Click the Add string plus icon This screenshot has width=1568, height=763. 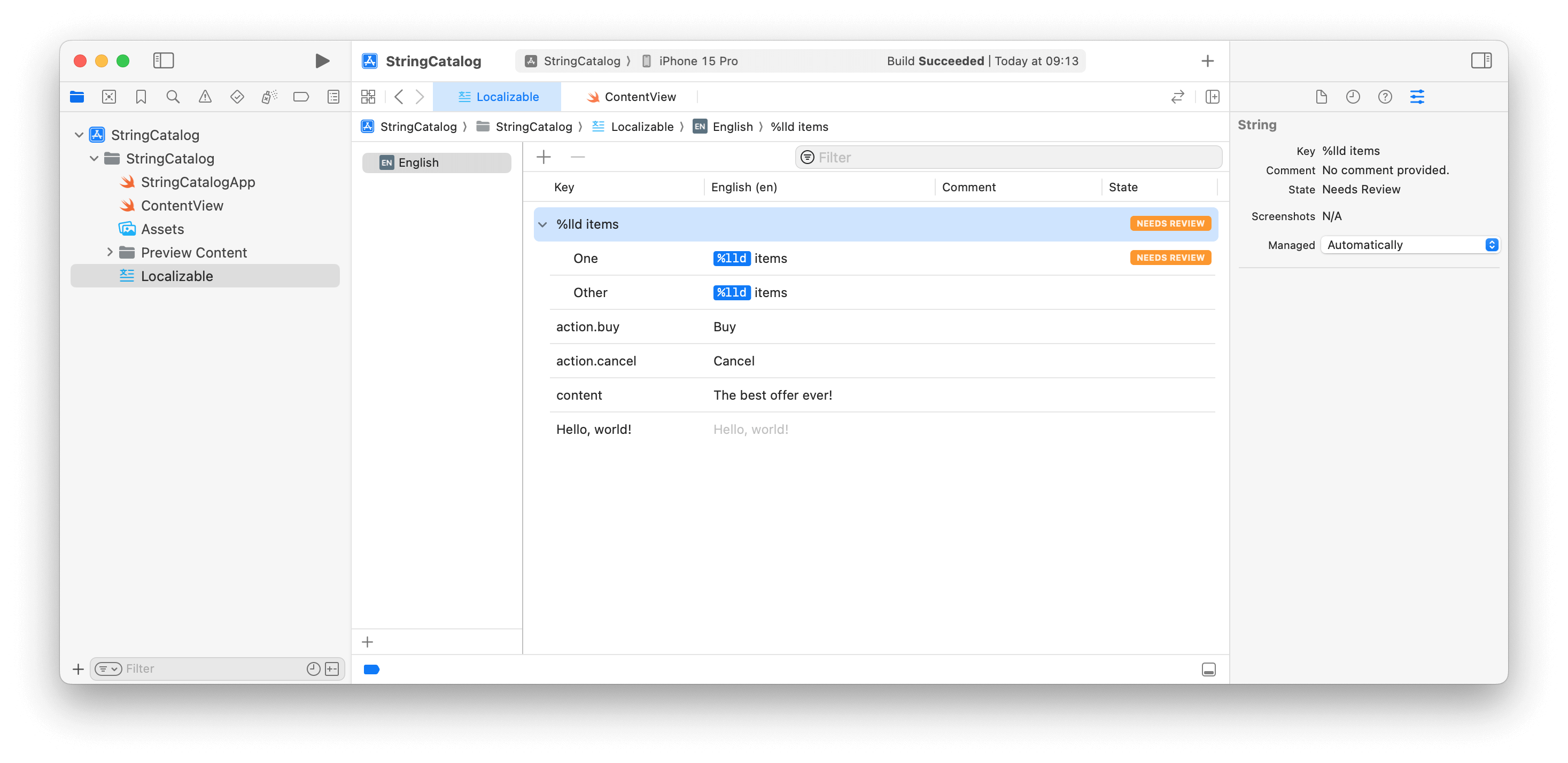544,157
